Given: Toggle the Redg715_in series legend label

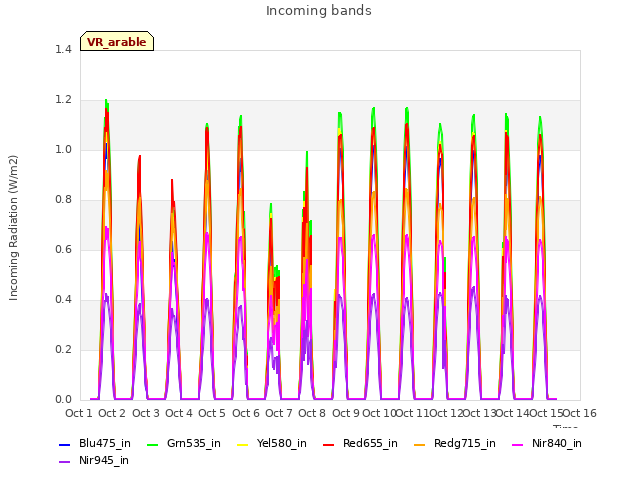Looking at the screenshot, I should tap(465, 444).
